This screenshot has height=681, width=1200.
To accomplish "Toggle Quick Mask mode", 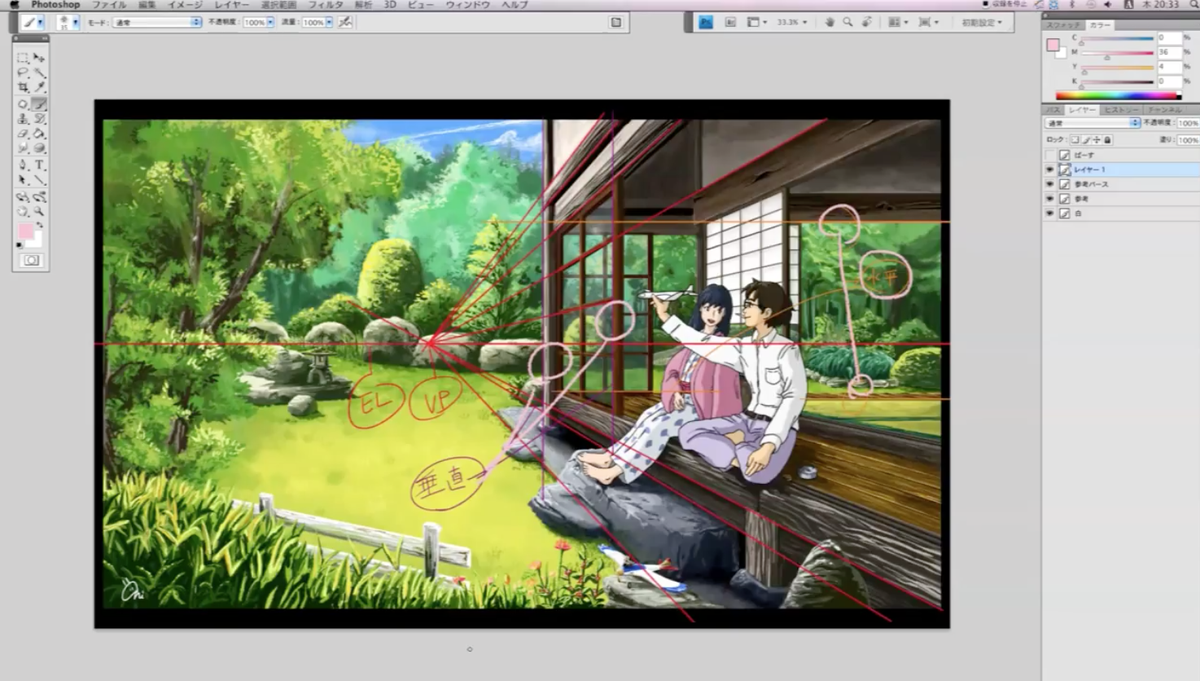I will (x=32, y=260).
